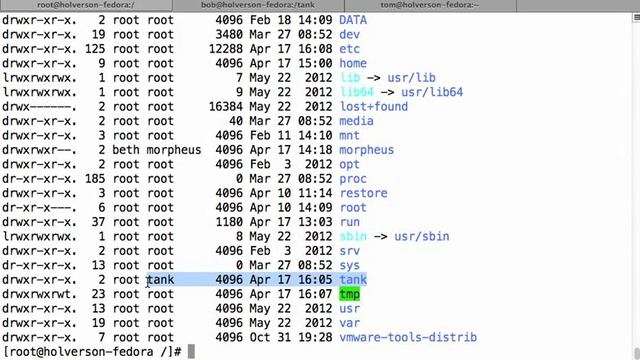Click the Oct 31 19:28 timestamp
The width and height of the screenshot is (640, 360).
(291, 338)
